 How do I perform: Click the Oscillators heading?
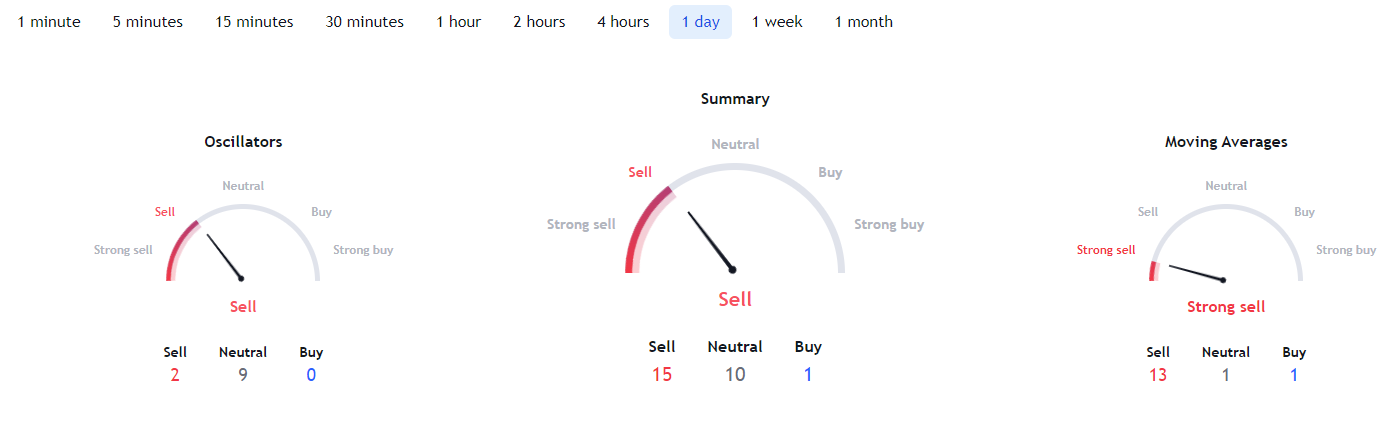pyautogui.click(x=243, y=142)
